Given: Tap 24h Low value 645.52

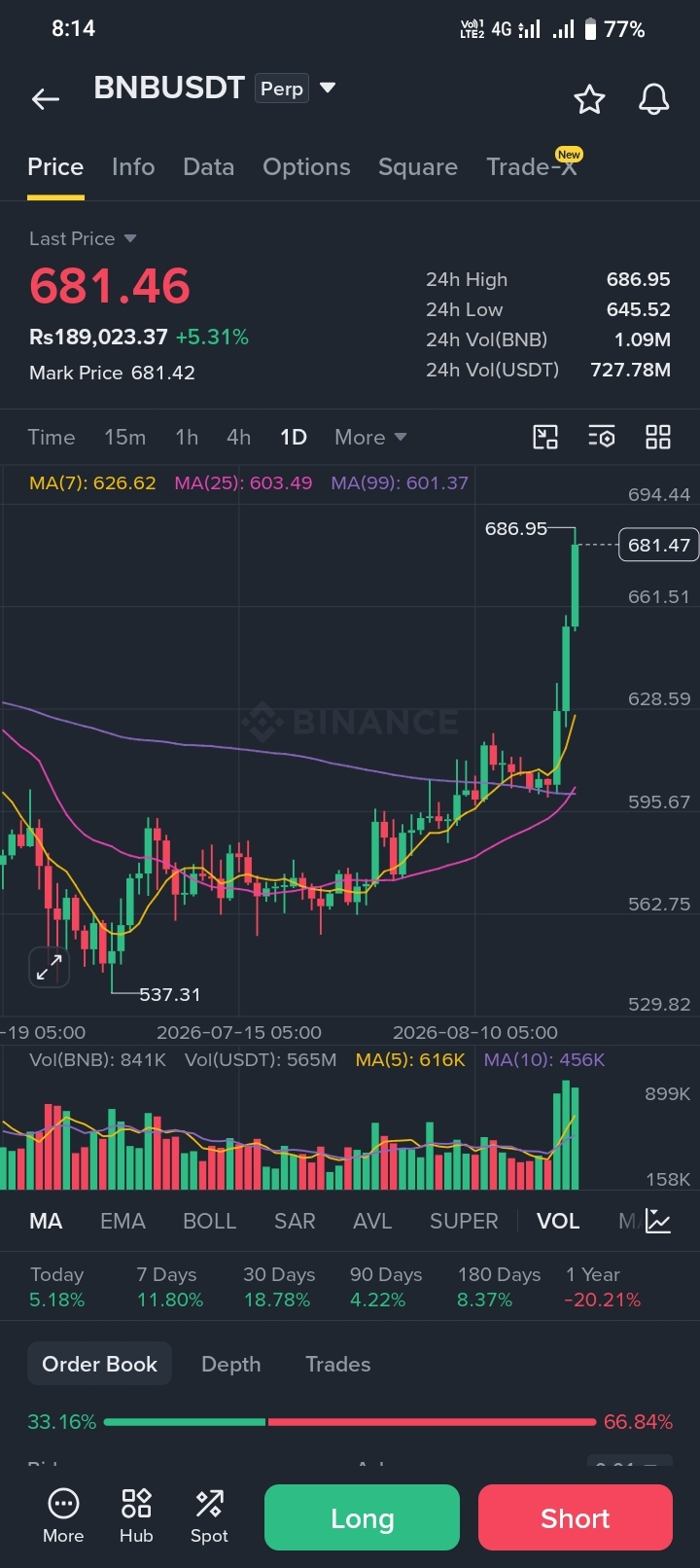Looking at the screenshot, I should point(639,309).
